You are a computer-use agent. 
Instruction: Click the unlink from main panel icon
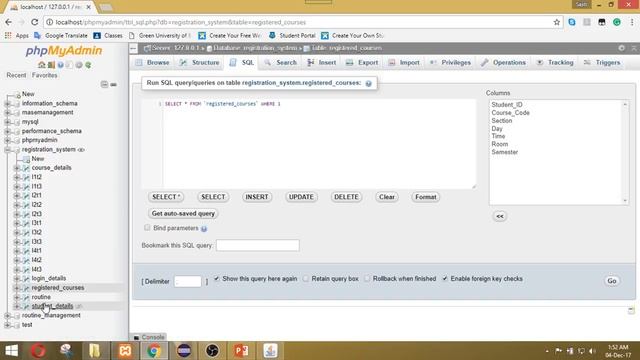tap(113, 84)
